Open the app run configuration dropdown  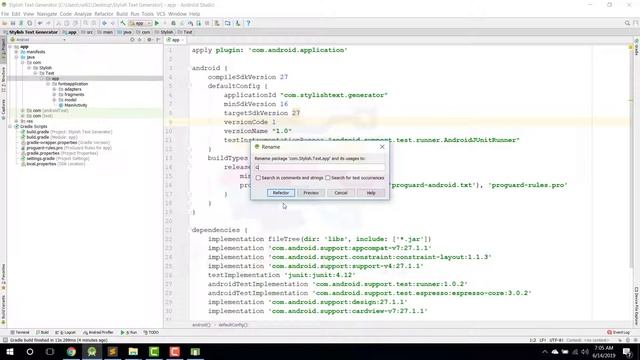click(140, 23)
